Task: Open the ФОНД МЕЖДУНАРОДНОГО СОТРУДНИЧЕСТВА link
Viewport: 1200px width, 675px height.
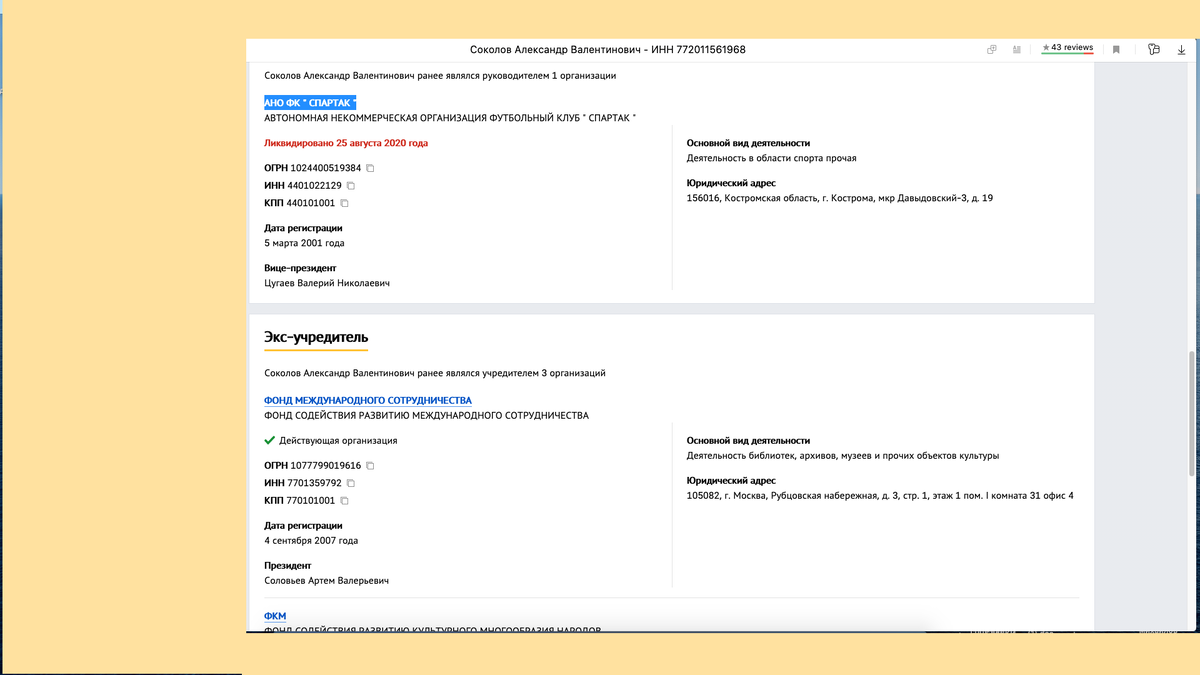Action: (x=368, y=400)
